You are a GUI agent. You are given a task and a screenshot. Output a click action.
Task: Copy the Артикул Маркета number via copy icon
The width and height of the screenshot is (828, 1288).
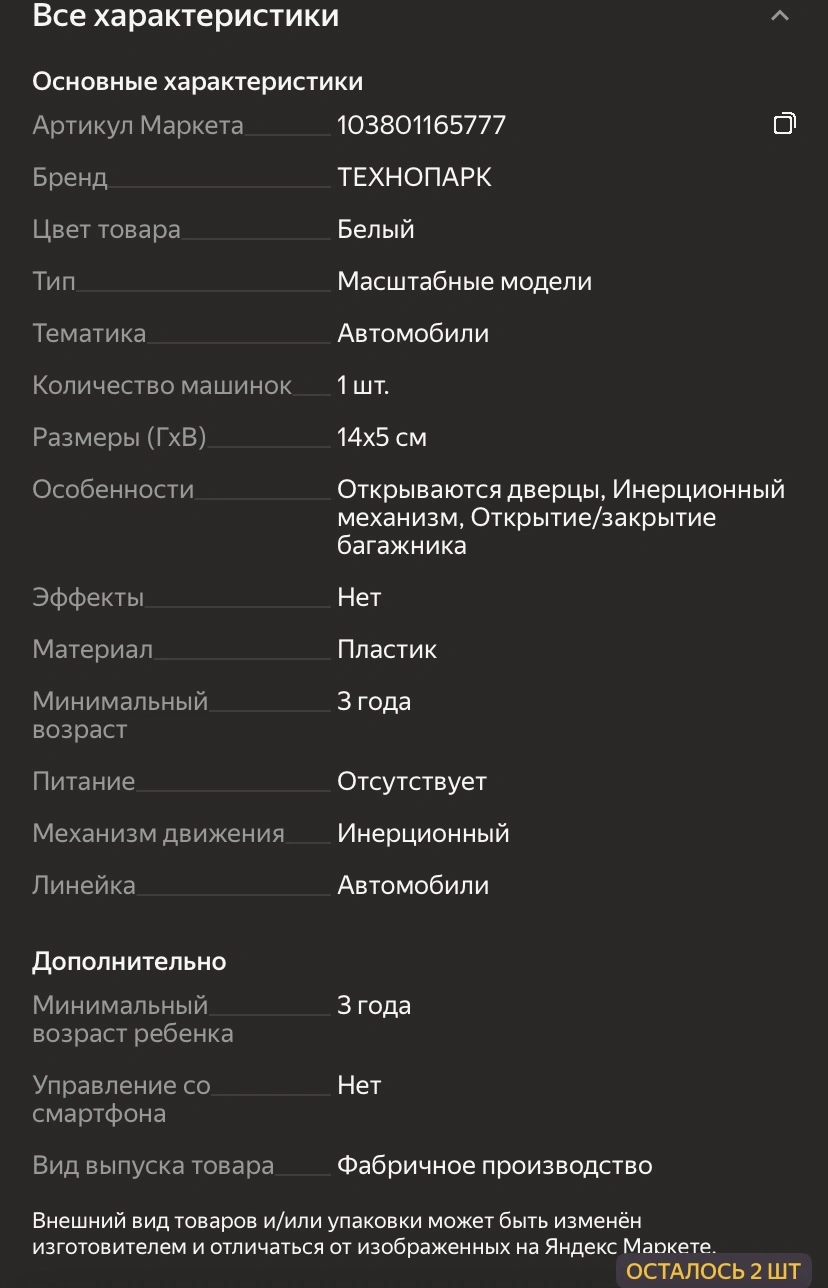(785, 124)
